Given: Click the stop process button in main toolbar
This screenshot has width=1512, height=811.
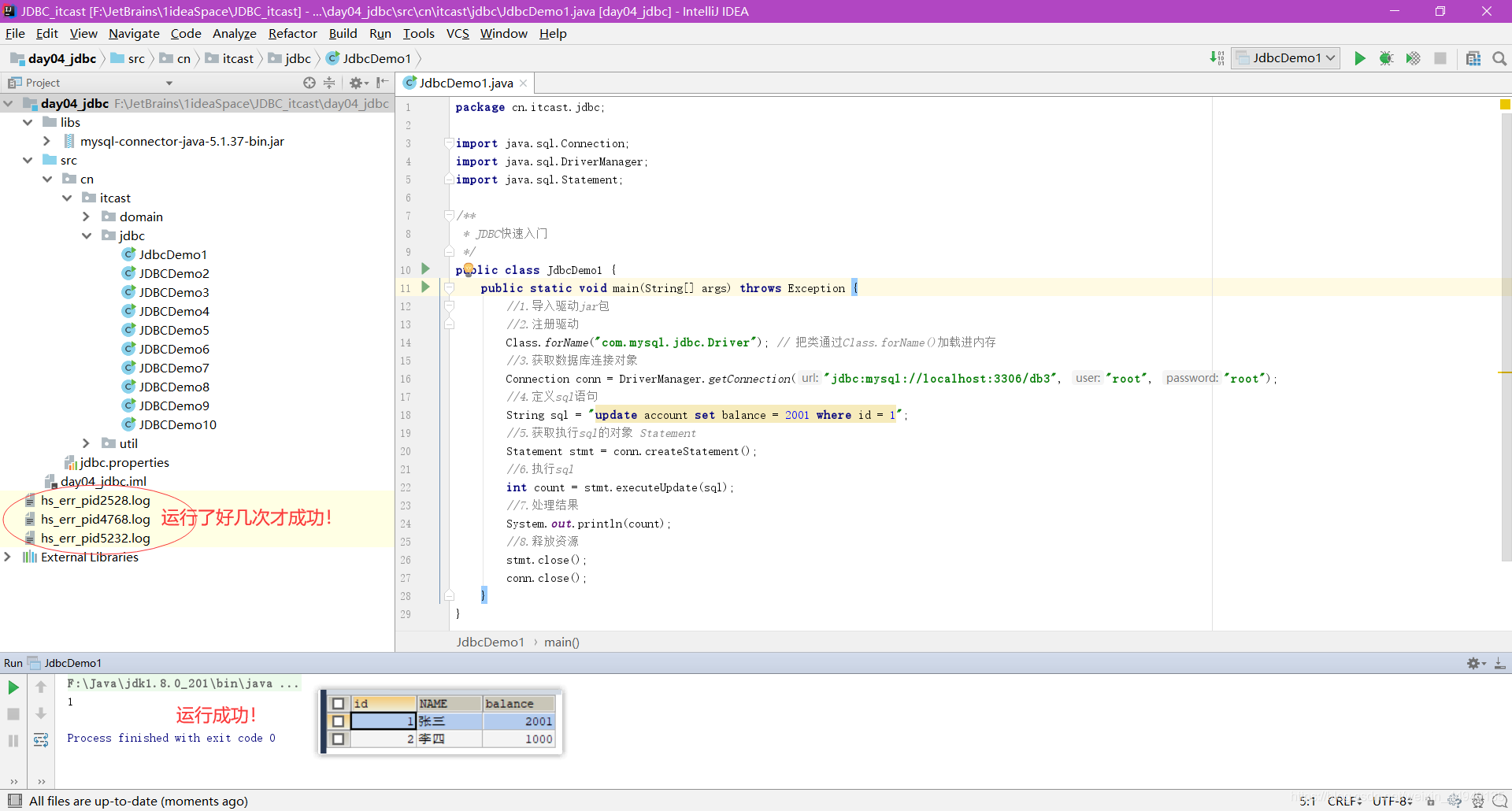Looking at the screenshot, I should pos(1440,58).
